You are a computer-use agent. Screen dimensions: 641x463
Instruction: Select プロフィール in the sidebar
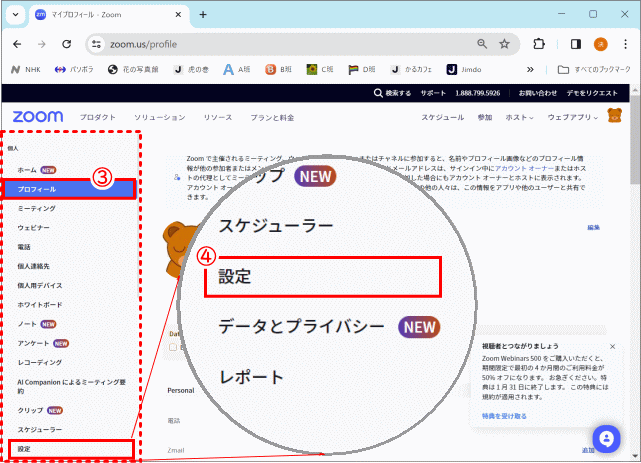click(69, 189)
